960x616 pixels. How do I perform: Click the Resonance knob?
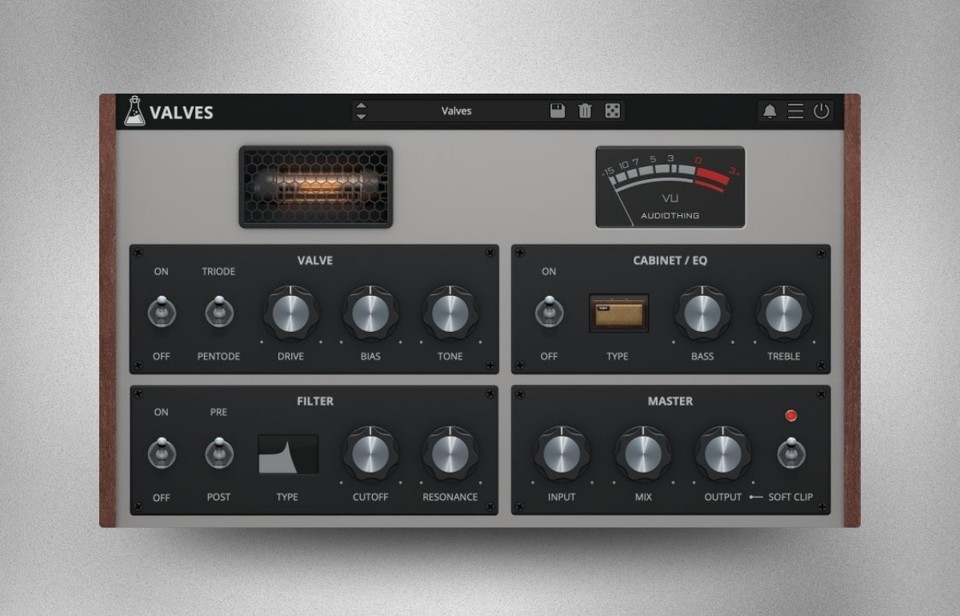coord(450,454)
